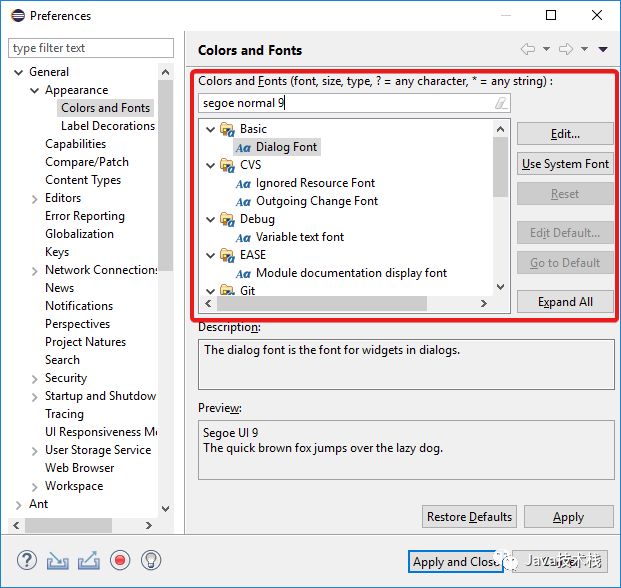Open the Help icon at bottom-left
Image resolution: width=621 pixels, height=588 pixels.
point(27,560)
